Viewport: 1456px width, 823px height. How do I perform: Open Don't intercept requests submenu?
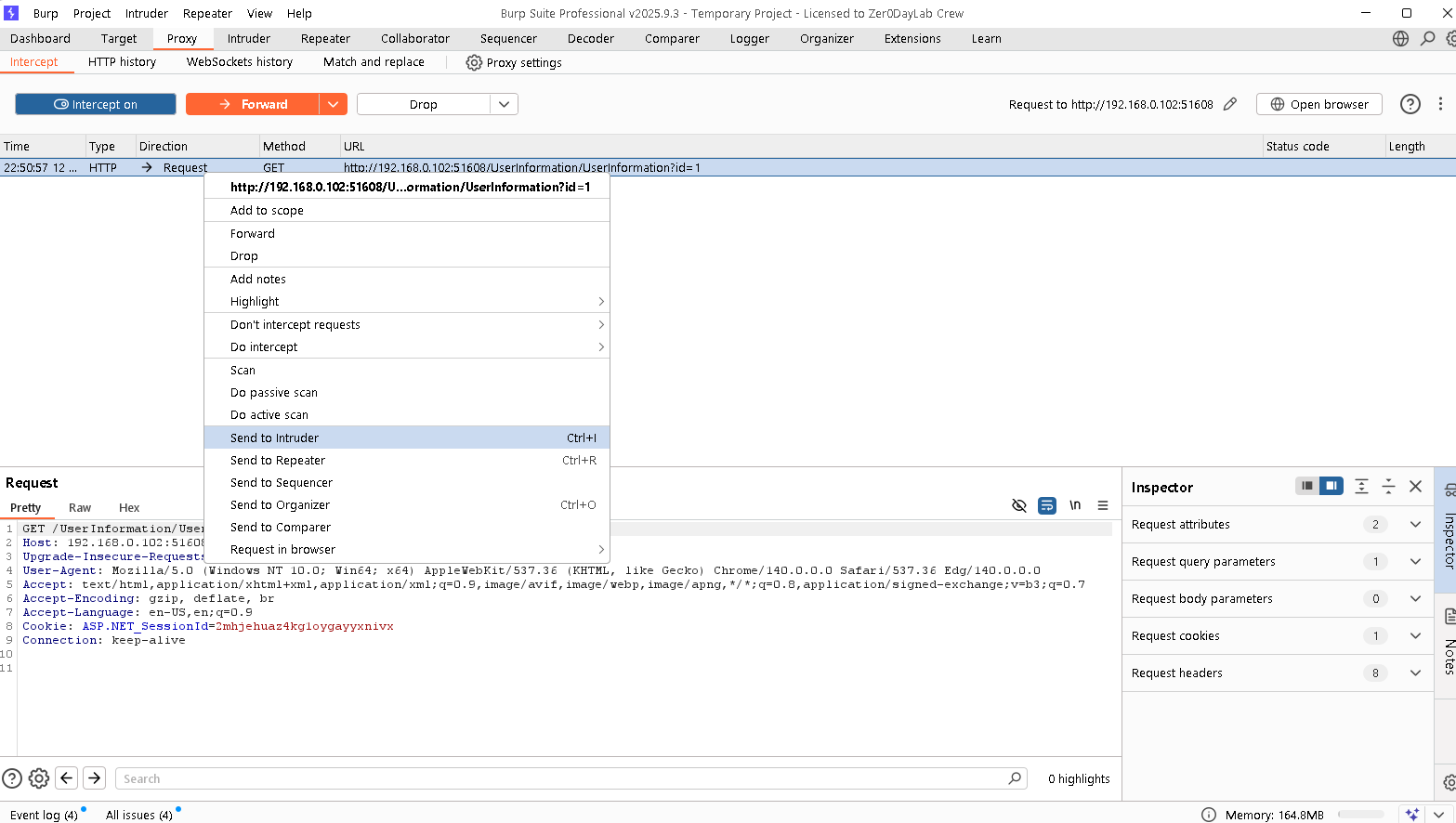point(407,325)
